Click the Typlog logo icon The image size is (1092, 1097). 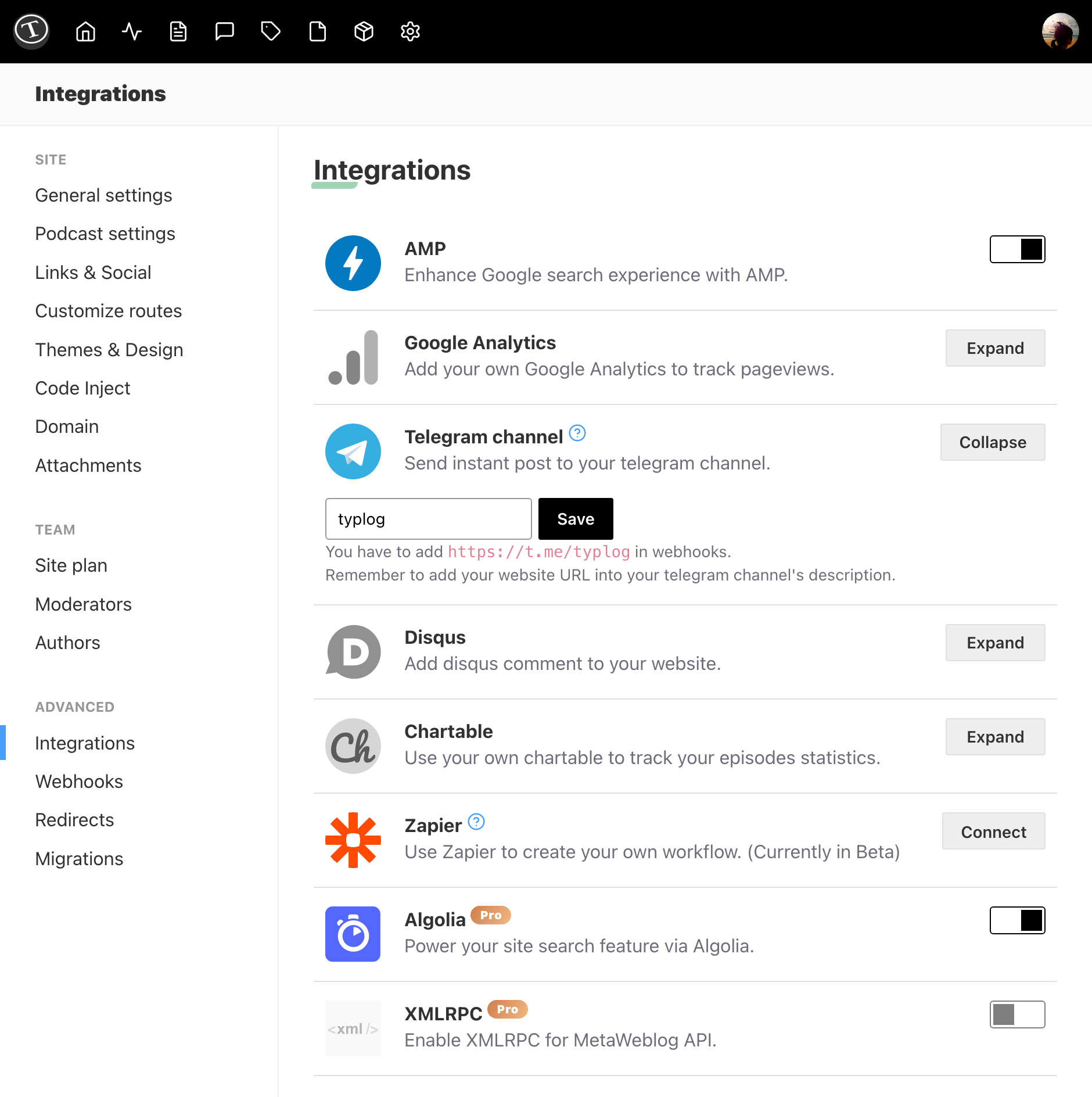(31, 31)
